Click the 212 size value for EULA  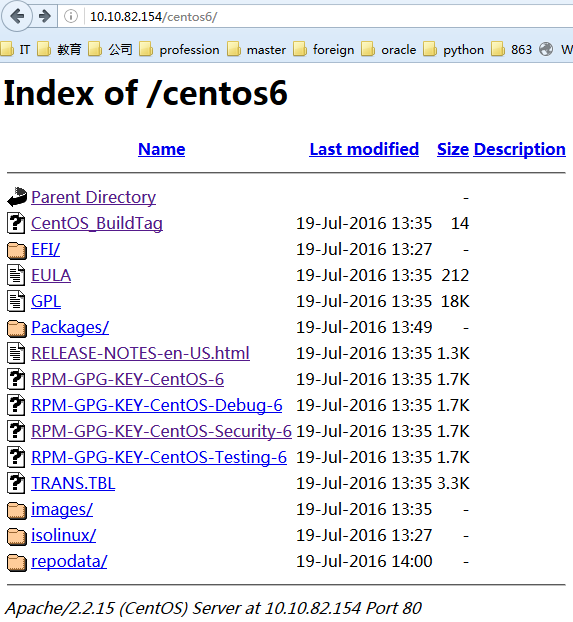click(x=455, y=275)
